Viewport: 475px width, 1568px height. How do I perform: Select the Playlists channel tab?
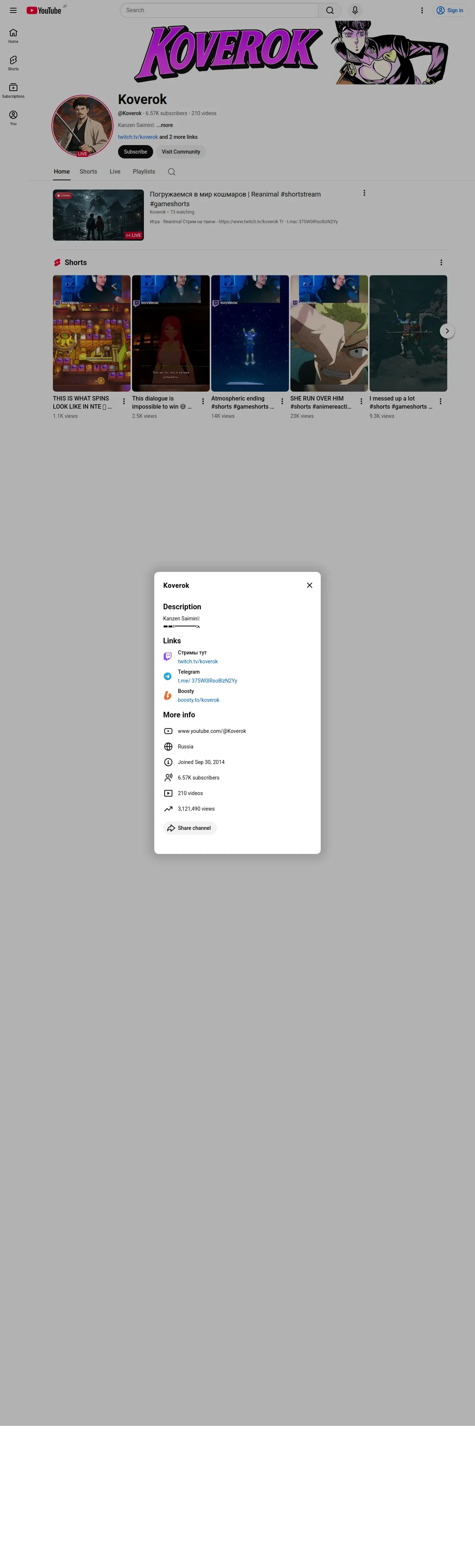[144, 172]
